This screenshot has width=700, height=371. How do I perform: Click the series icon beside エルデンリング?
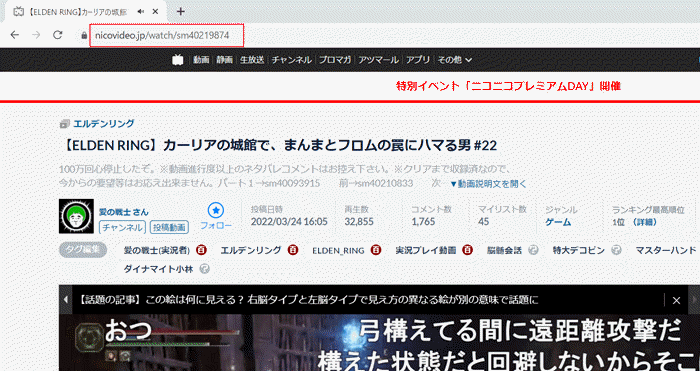tap(65, 124)
